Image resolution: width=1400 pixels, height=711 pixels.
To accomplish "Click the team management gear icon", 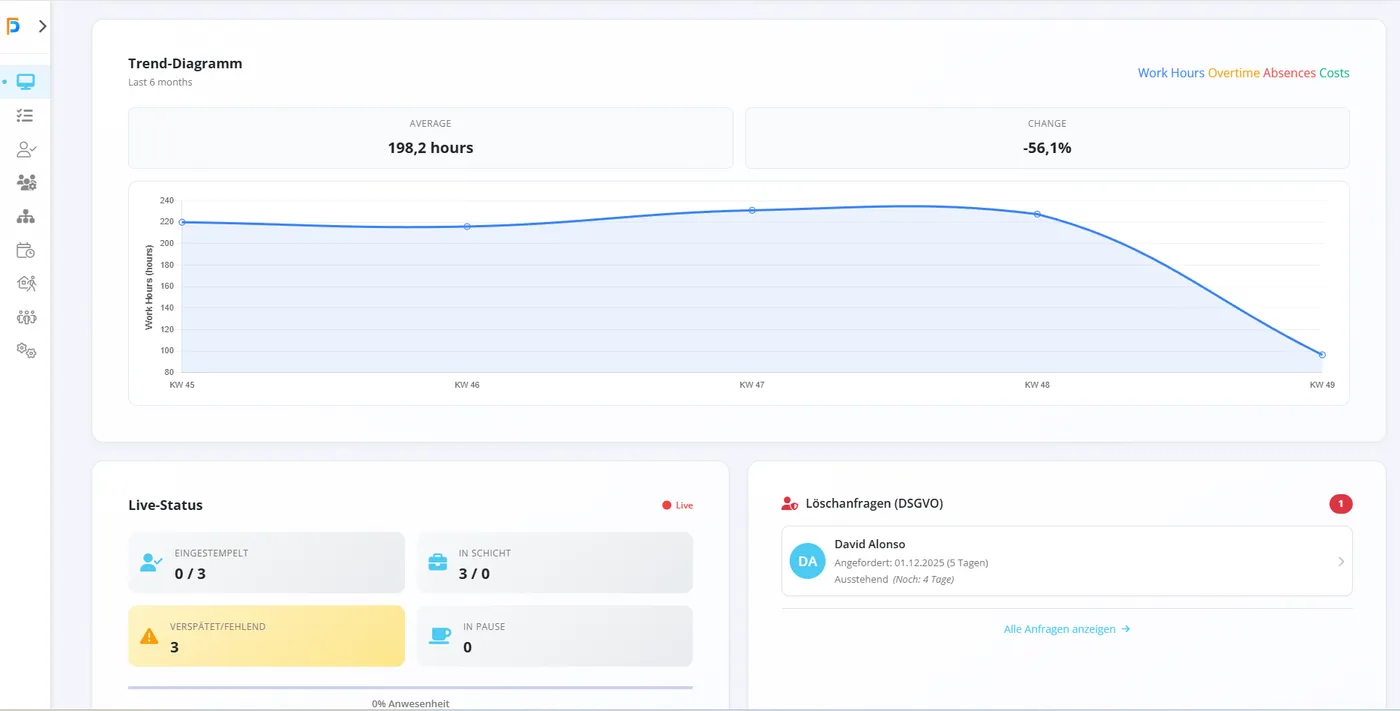I will tap(25, 181).
